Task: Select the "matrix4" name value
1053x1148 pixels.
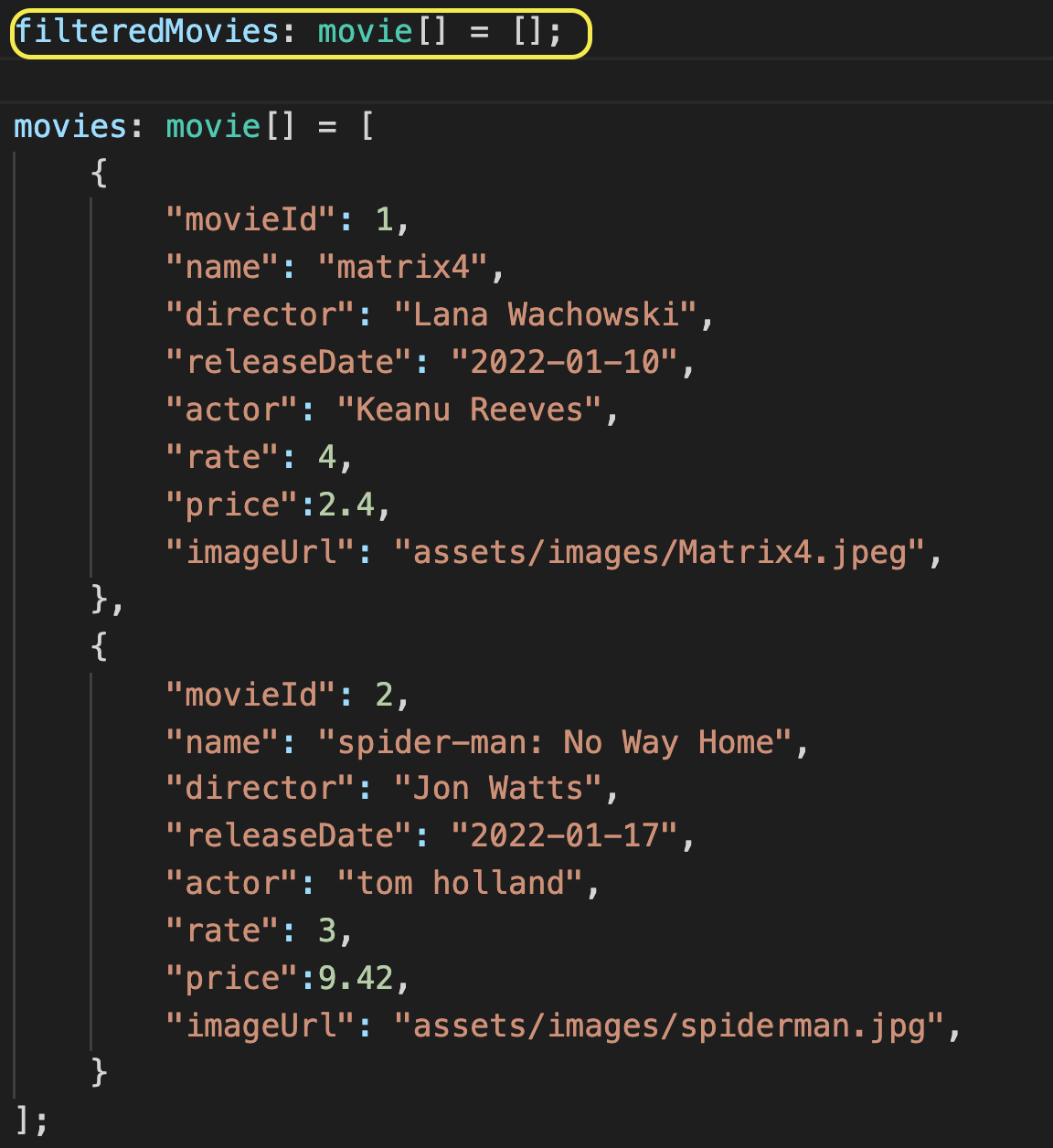Action: pyautogui.click(x=402, y=267)
